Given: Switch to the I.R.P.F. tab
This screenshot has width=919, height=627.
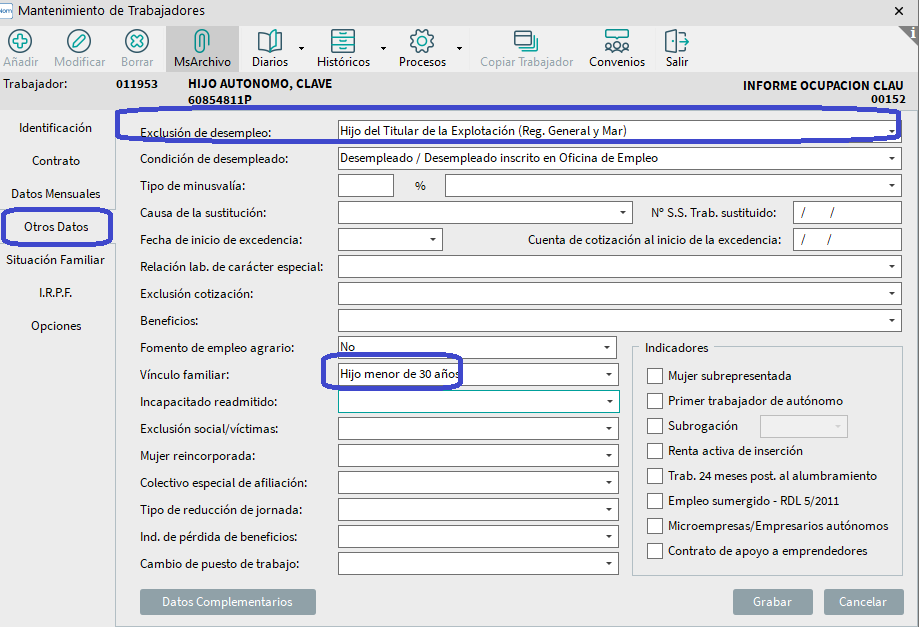Looking at the screenshot, I should click(x=56, y=292).
